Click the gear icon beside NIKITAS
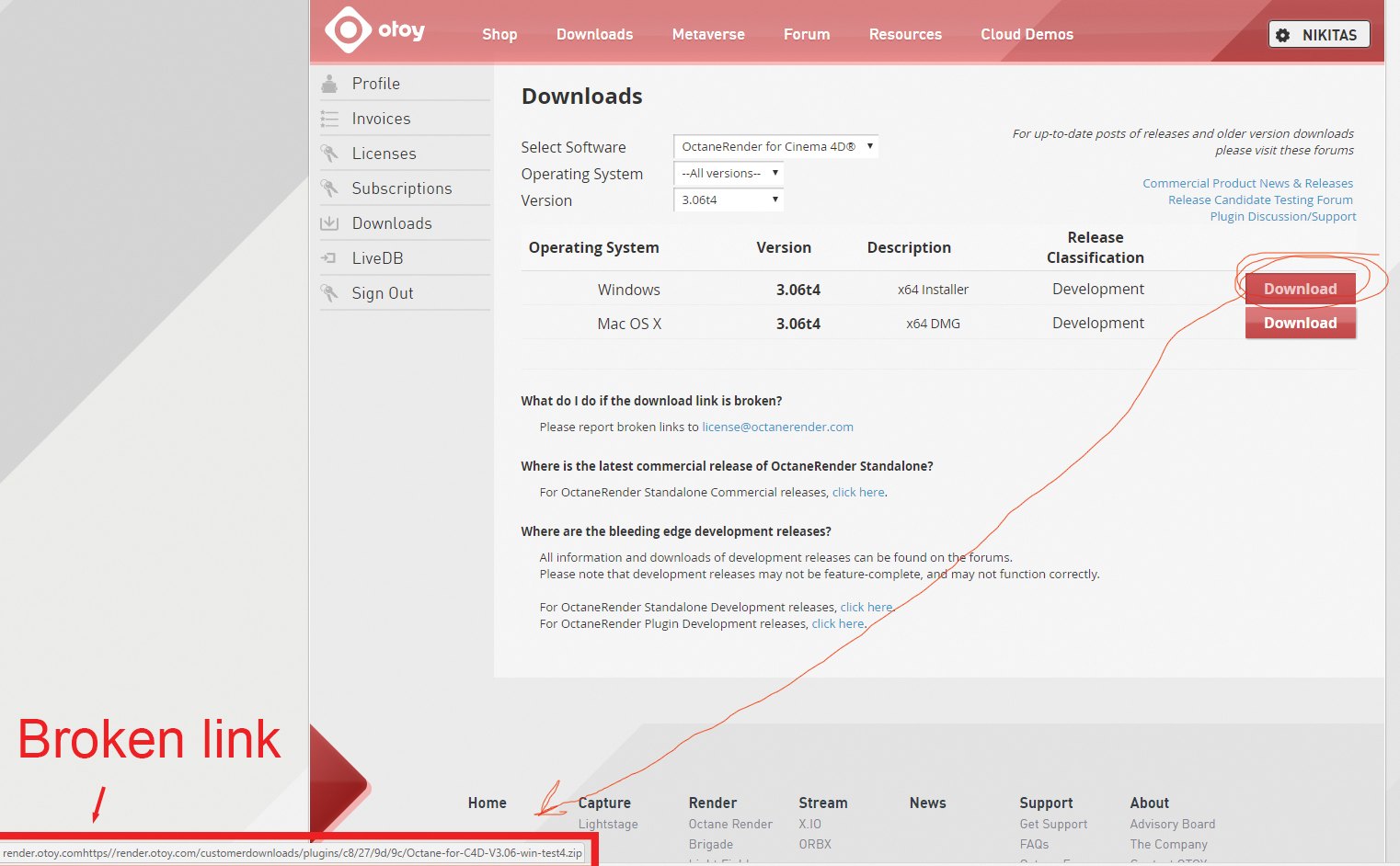Viewport: 1400px width, 866px height. pyautogui.click(x=1283, y=35)
